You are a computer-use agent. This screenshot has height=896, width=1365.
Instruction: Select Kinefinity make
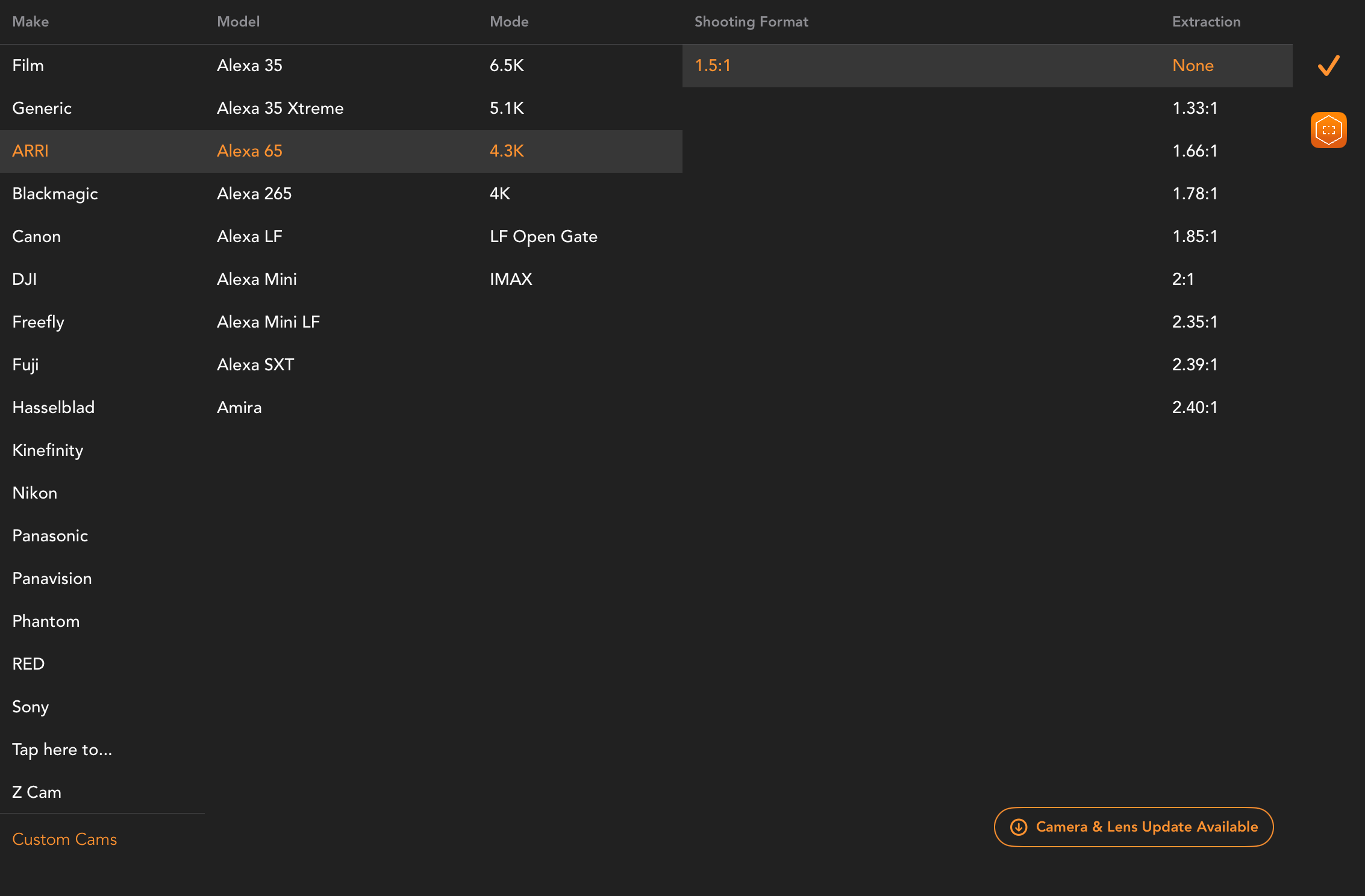pos(102,450)
